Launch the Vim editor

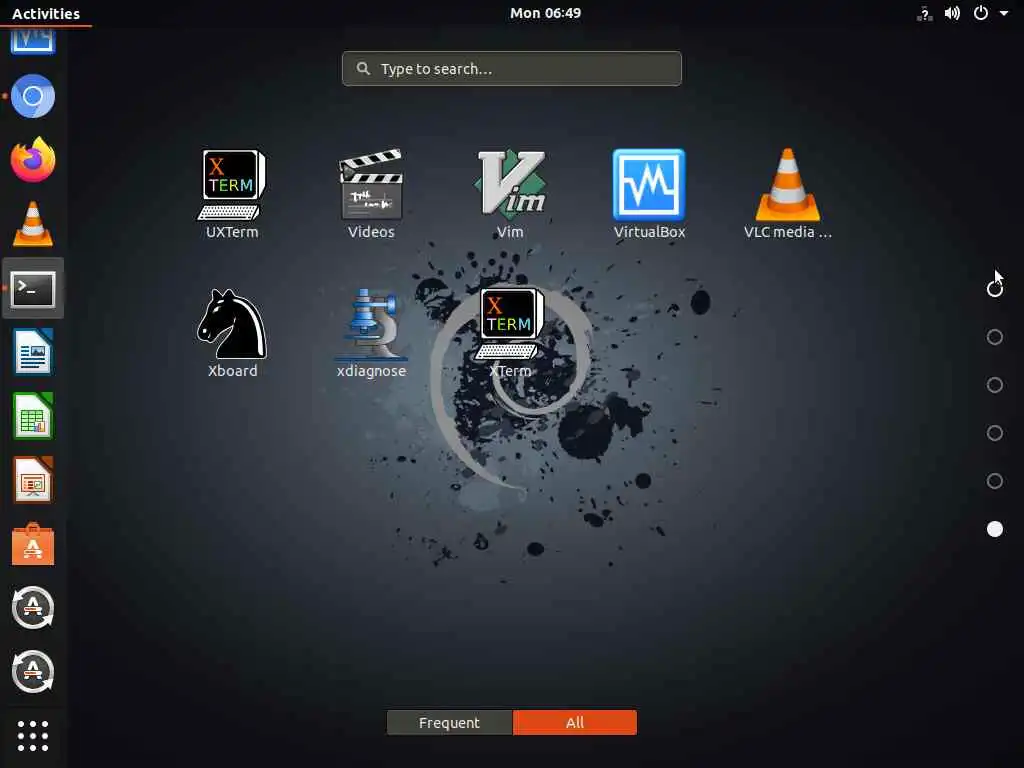510,193
